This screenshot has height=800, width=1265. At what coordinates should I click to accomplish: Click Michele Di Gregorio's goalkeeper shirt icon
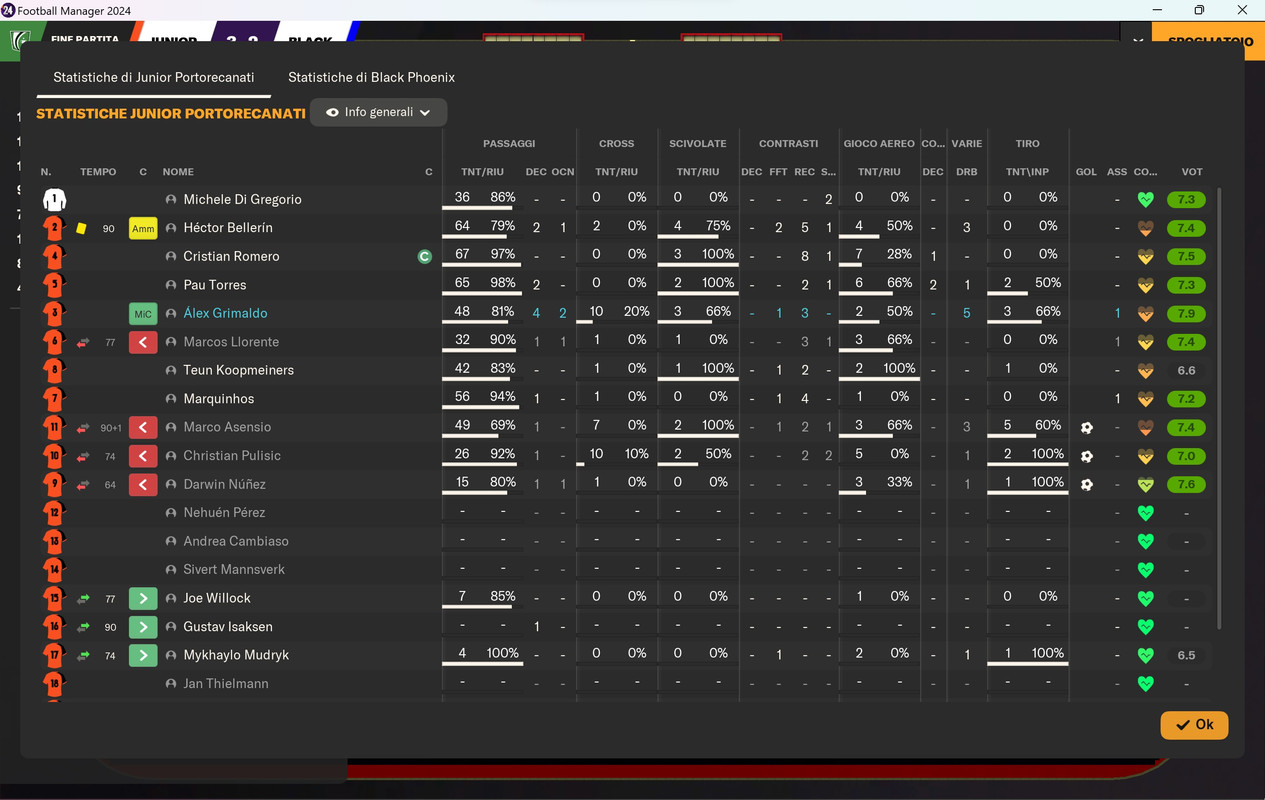(x=54, y=199)
